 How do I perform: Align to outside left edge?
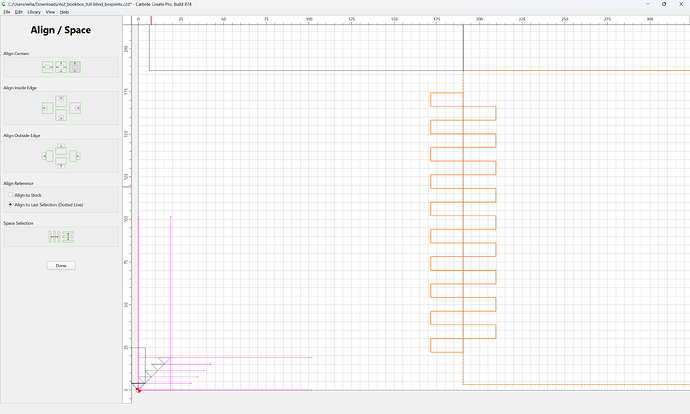[x=48, y=156]
